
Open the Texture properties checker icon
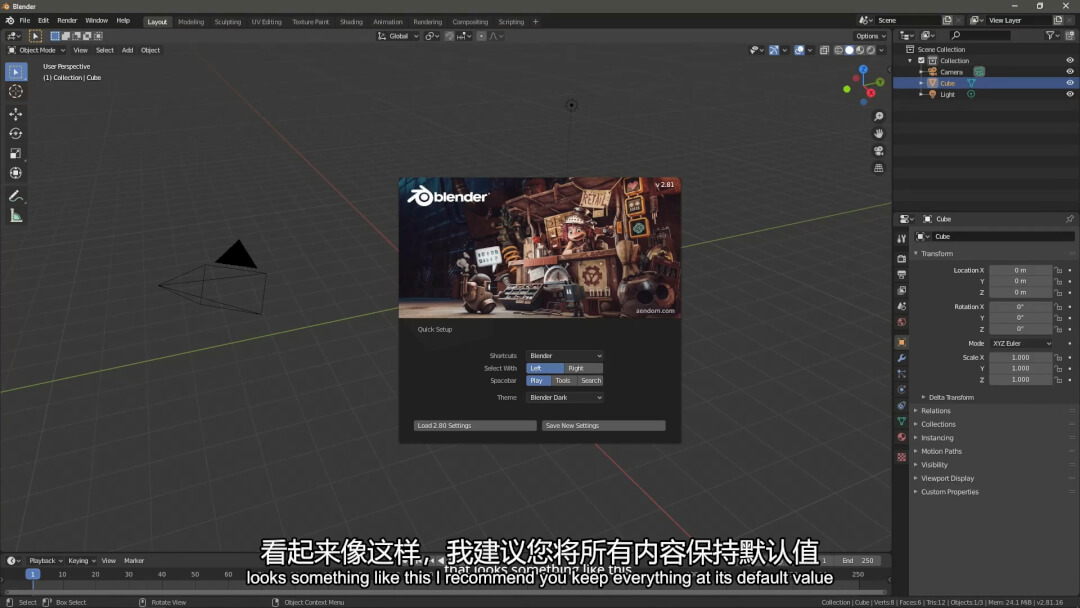point(902,457)
